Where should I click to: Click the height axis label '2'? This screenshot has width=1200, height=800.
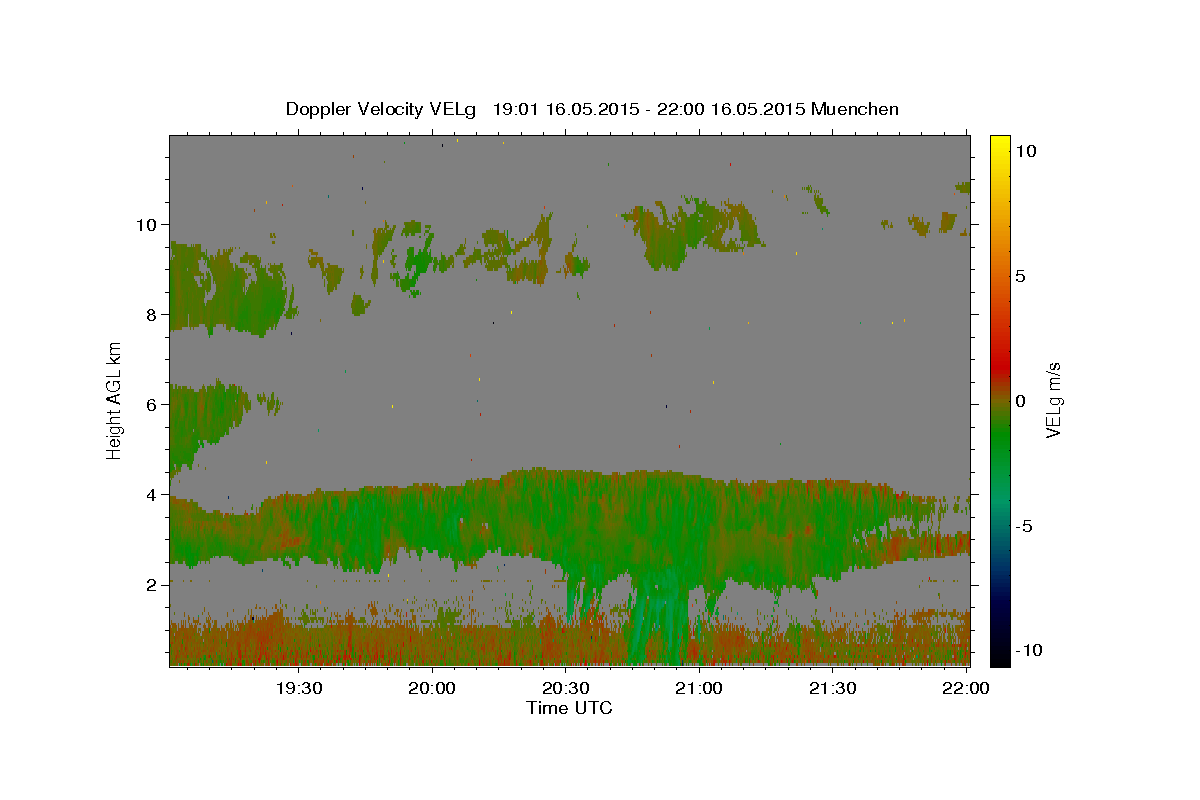point(152,585)
